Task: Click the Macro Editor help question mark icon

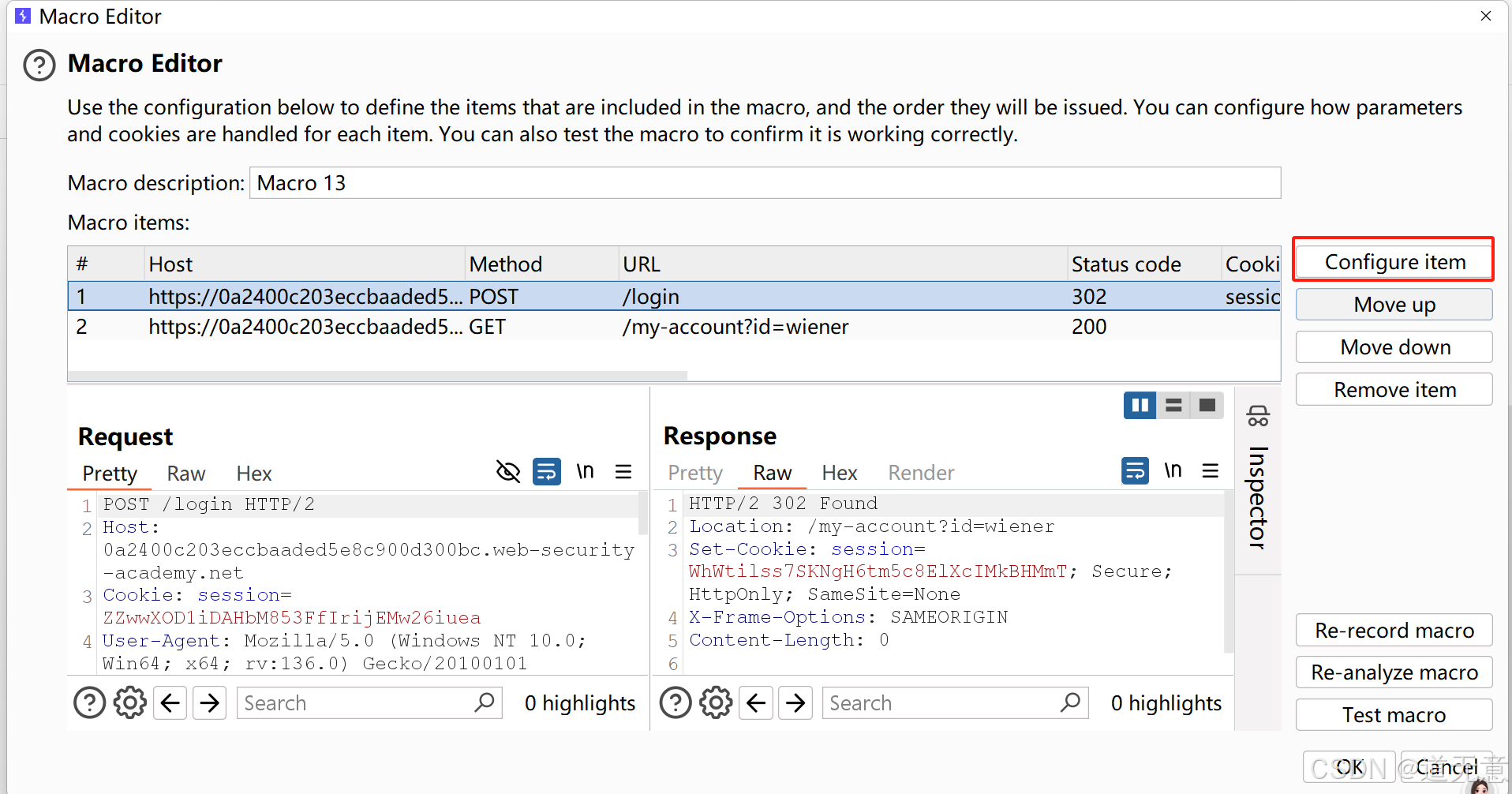Action: [39, 65]
